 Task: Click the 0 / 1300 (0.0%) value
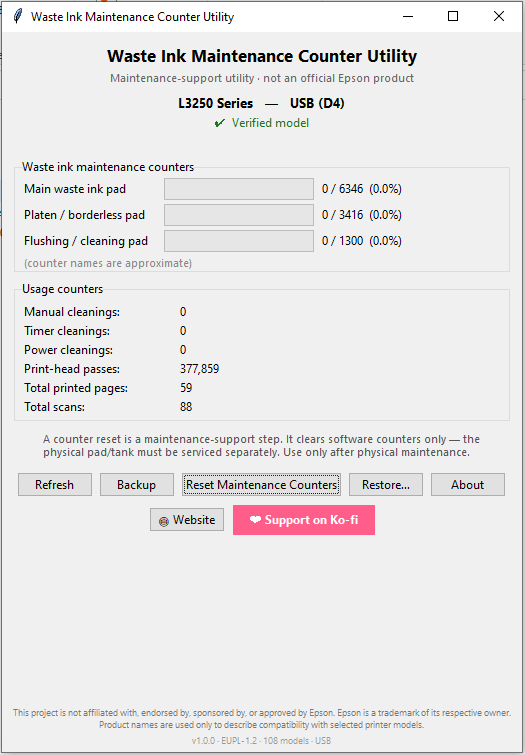tap(362, 241)
